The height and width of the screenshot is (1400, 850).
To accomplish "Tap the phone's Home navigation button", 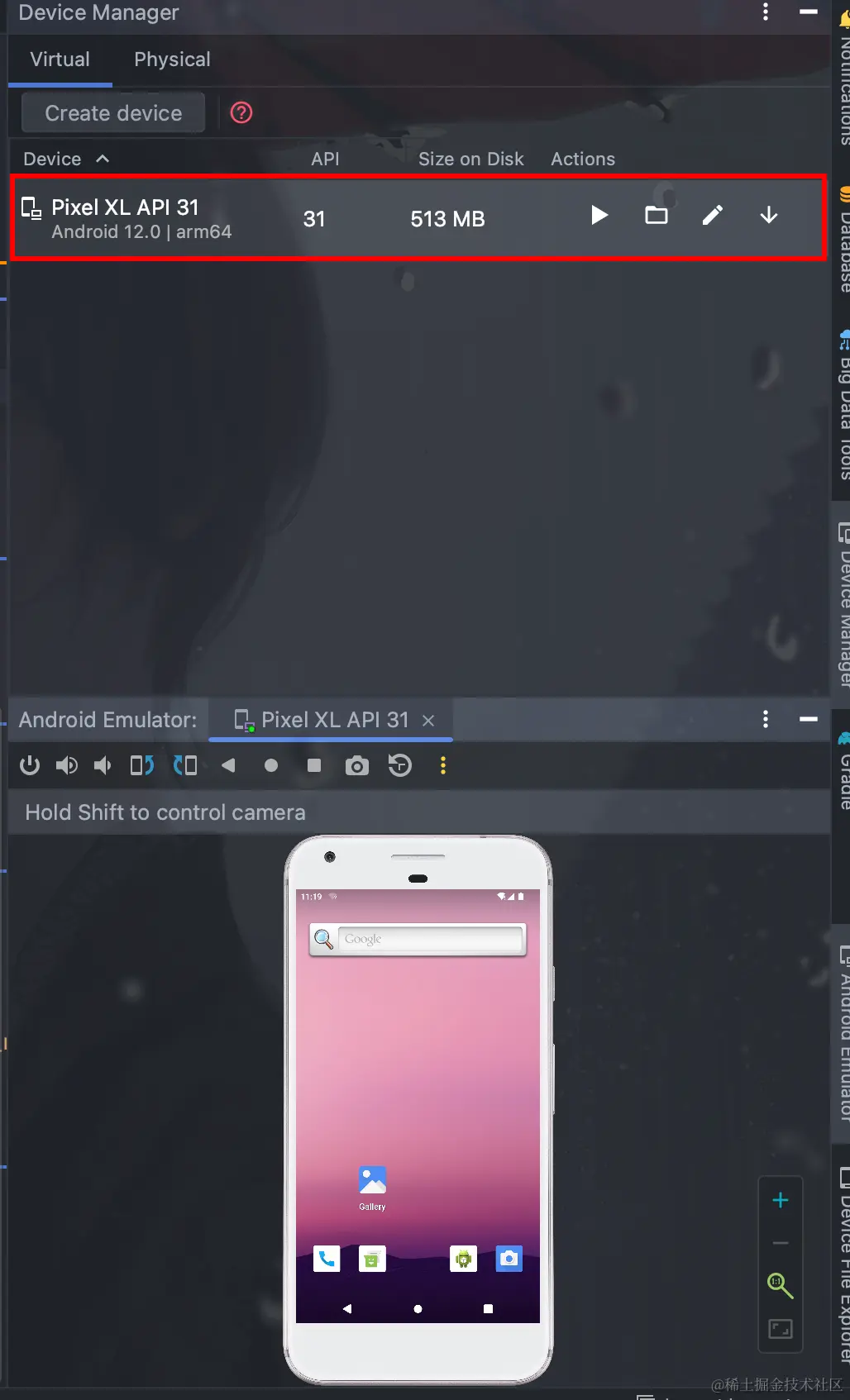I will [x=418, y=1309].
